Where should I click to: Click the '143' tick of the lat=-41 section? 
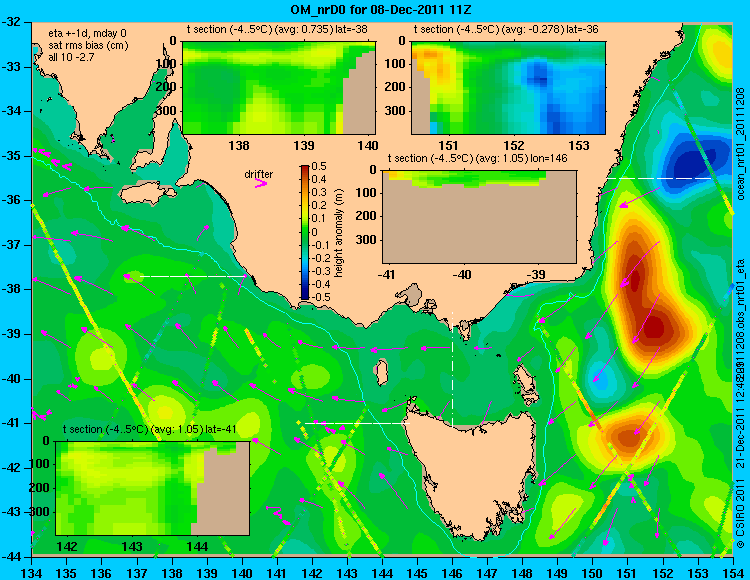[x=132, y=547]
